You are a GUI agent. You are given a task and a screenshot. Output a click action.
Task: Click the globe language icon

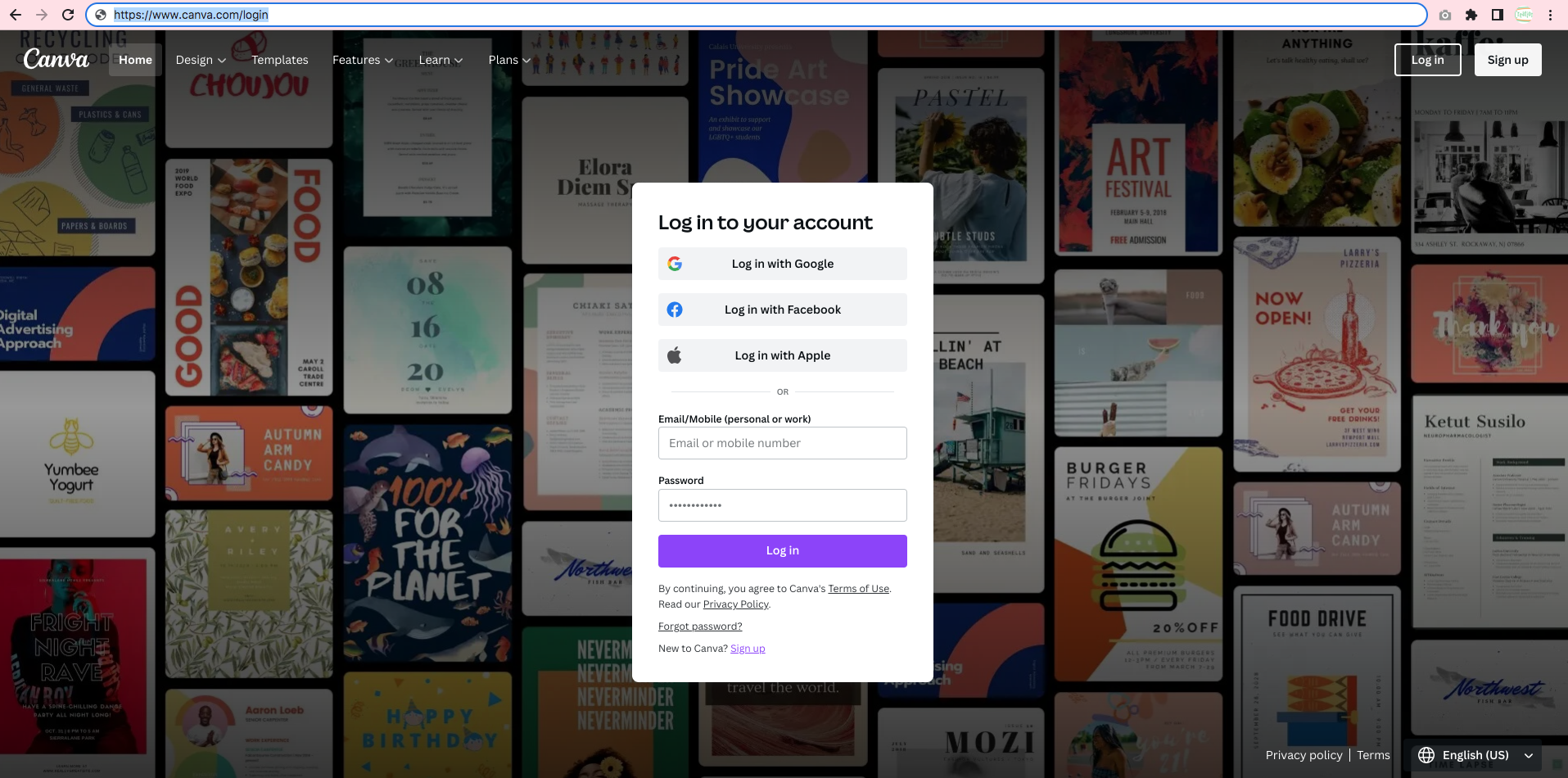(1426, 755)
